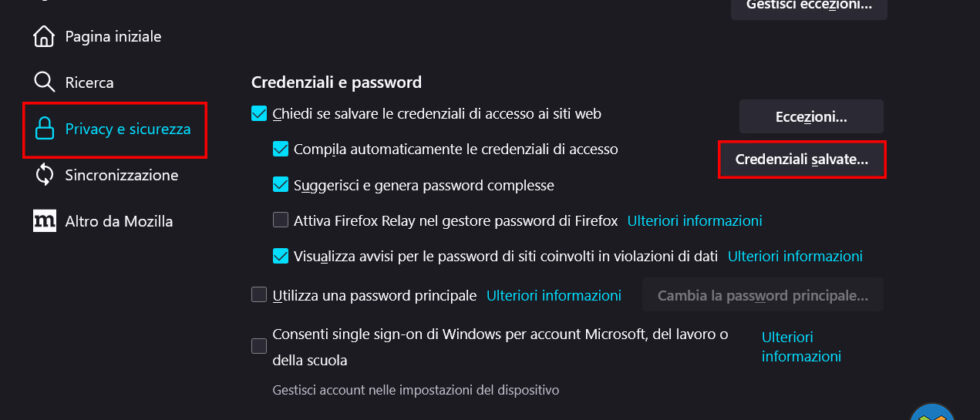
Task: Click the Sincronizzazione sync arrows icon
Action: [44, 175]
